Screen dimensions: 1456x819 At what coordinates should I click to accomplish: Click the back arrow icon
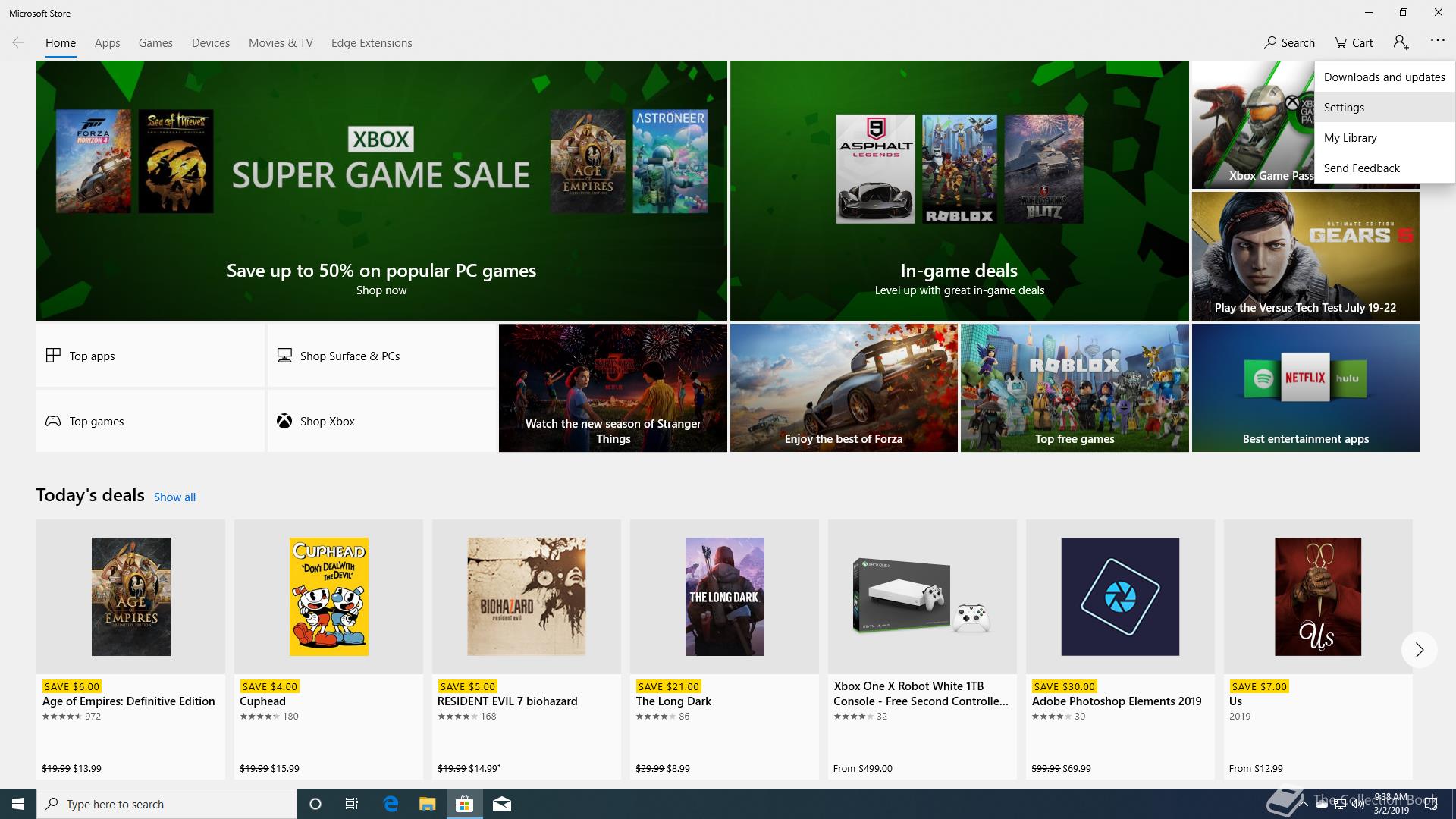(x=18, y=42)
